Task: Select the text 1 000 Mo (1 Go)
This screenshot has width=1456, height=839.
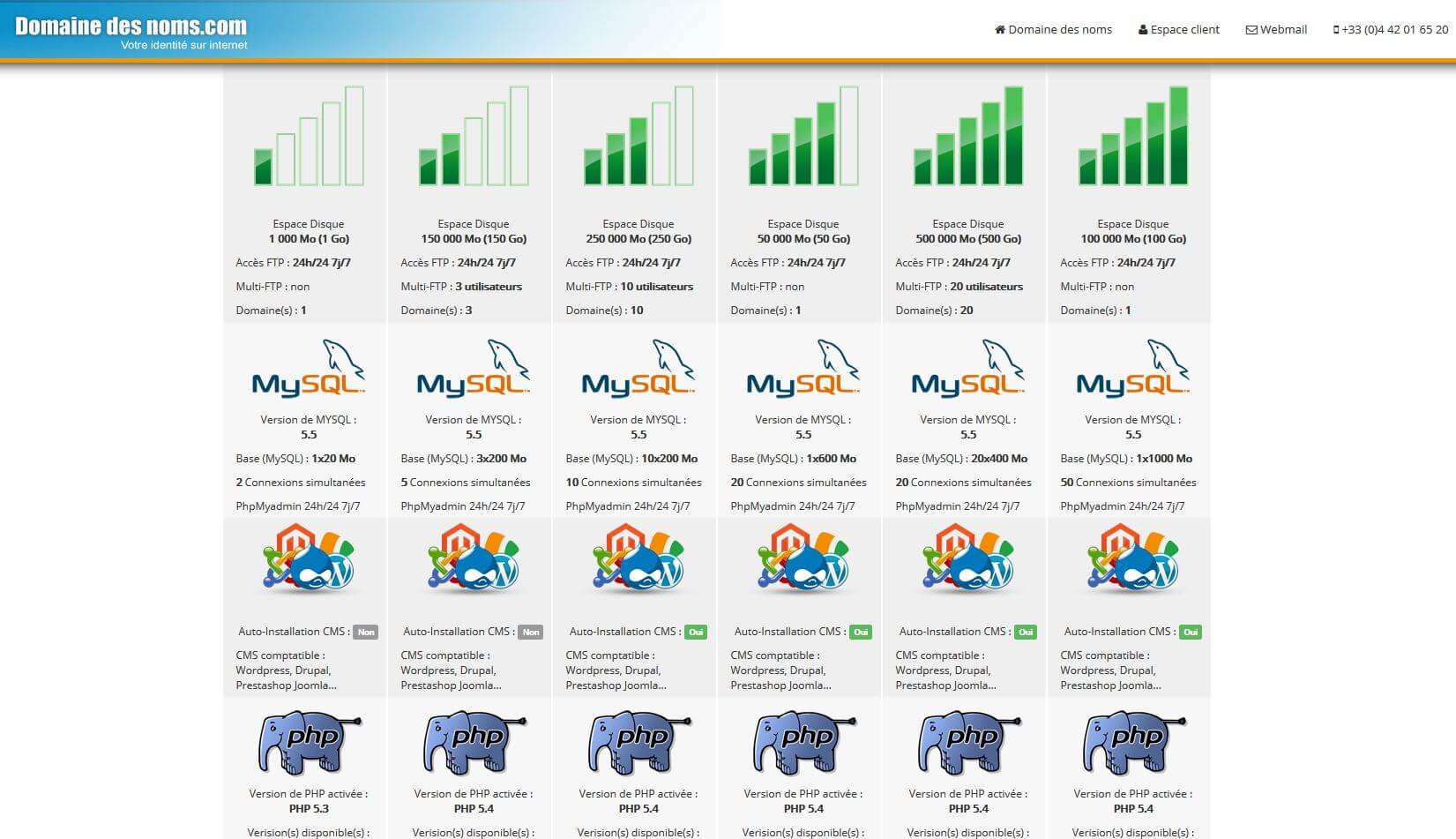Action: coord(309,239)
